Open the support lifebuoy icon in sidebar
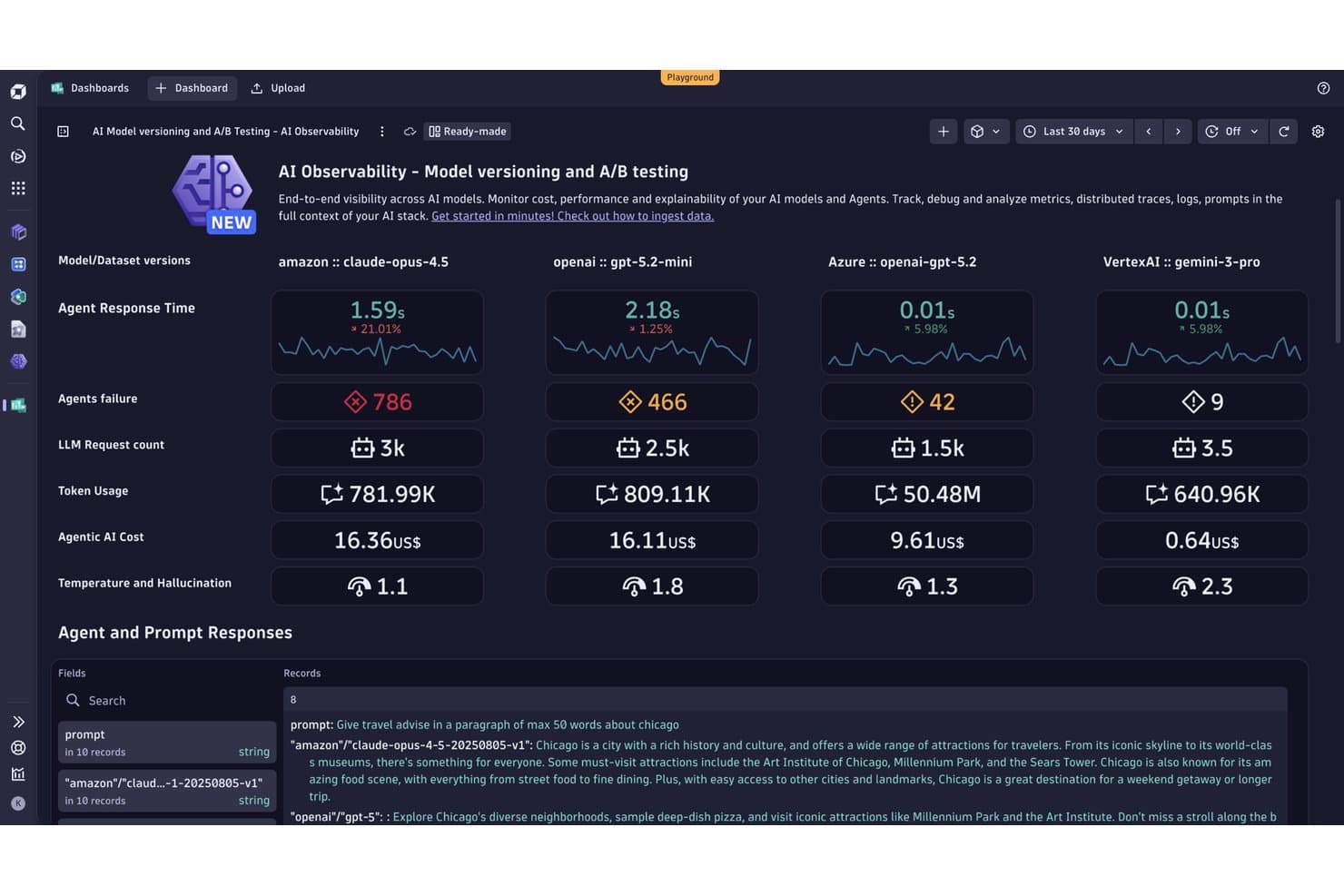The height and width of the screenshot is (896, 1344). click(18, 748)
